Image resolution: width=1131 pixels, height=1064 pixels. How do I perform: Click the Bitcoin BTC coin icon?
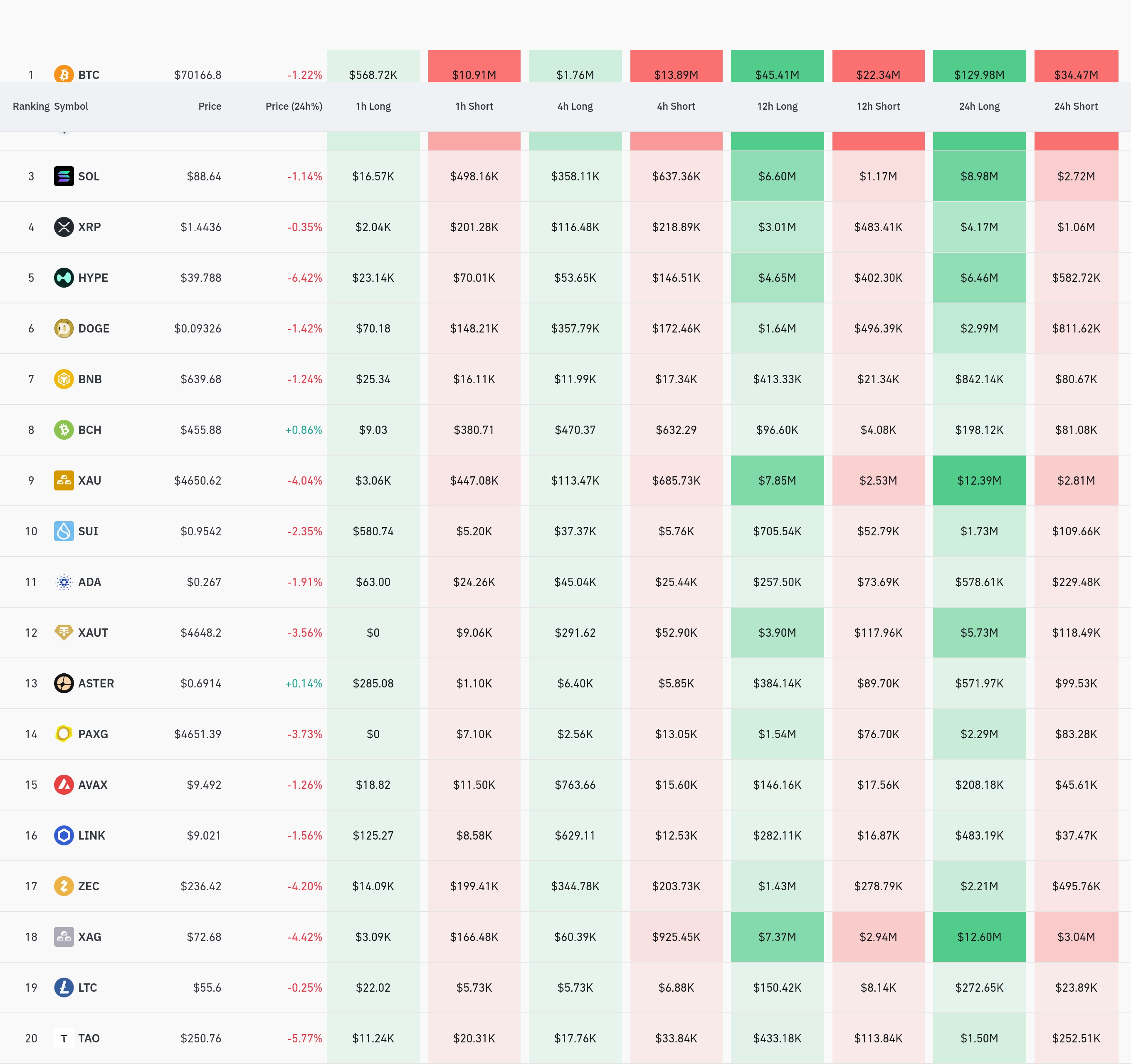pyautogui.click(x=64, y=74)
